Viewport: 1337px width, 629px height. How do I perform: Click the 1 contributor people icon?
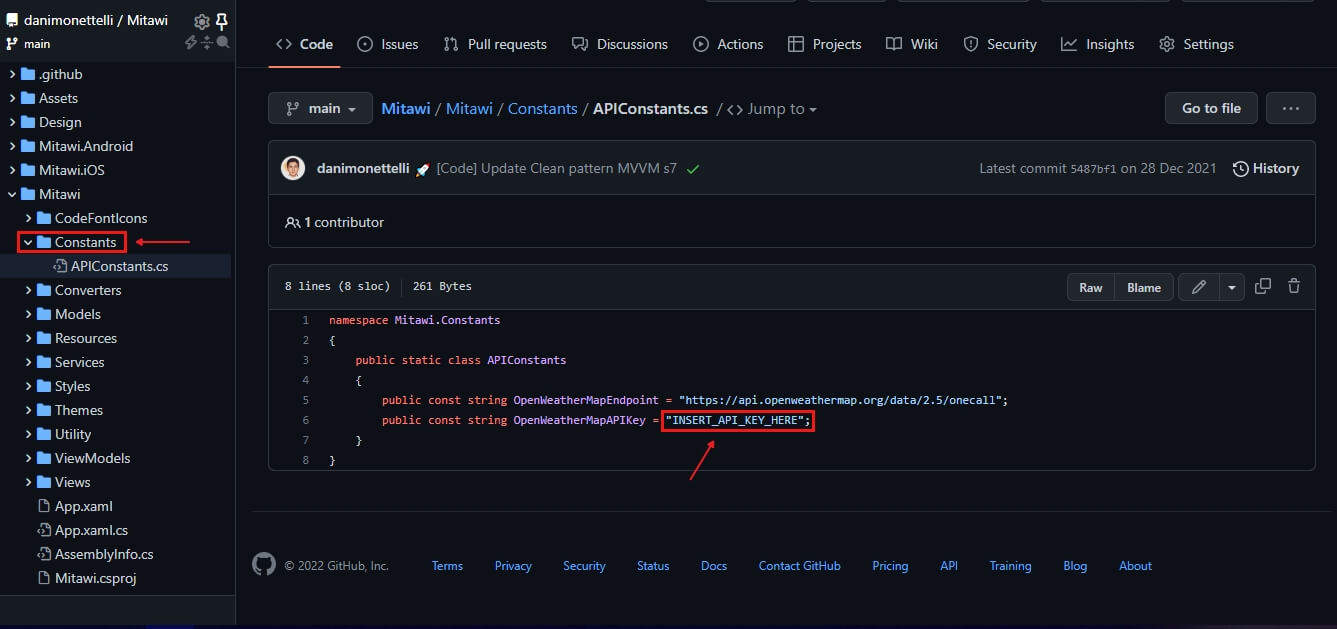pyautogui.click(x=292, y=222)
